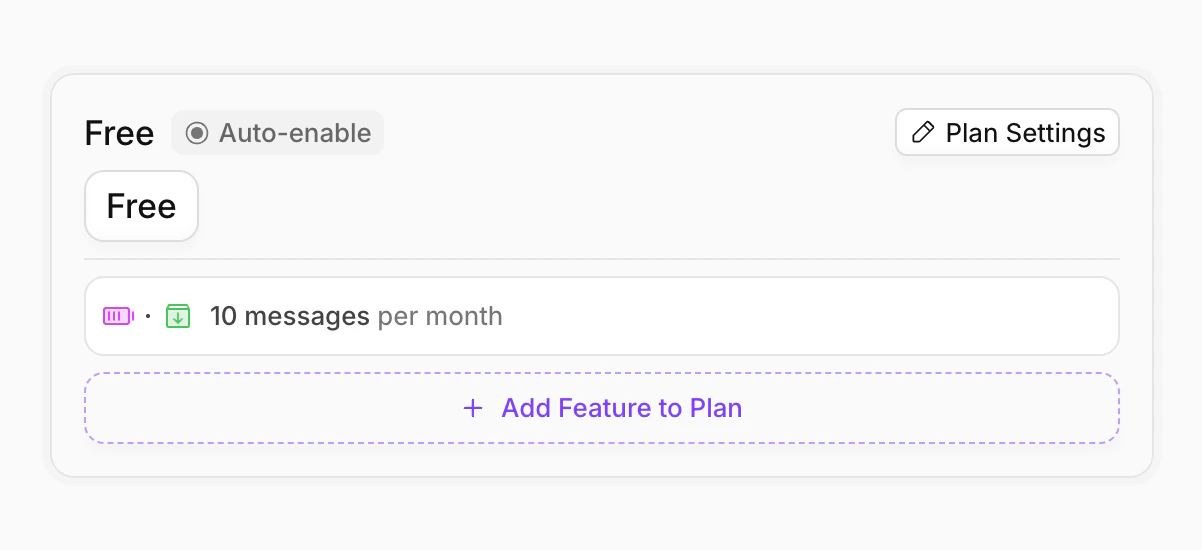Open the 10 messages feature

tap(290, 316)
